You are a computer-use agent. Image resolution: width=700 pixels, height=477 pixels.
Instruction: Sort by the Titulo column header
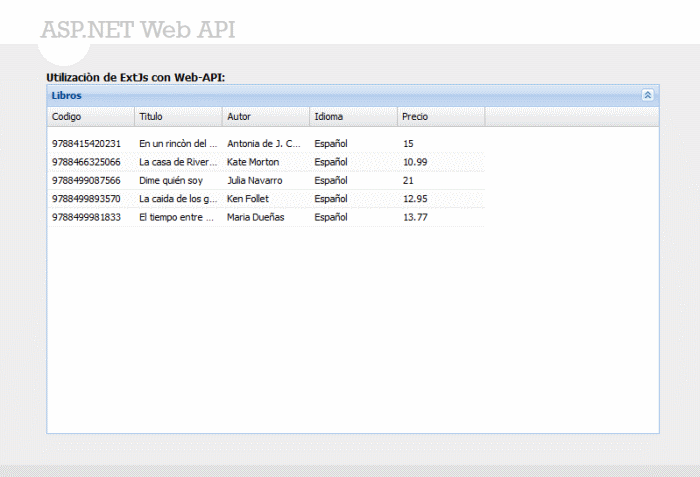179,117
